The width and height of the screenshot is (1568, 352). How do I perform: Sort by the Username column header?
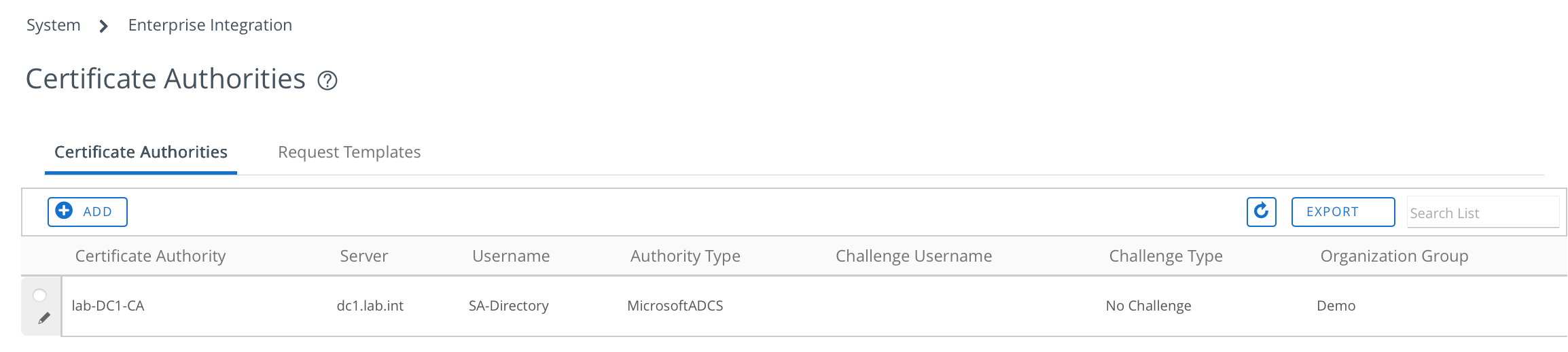pyautogui.click(x=511, y=256)
